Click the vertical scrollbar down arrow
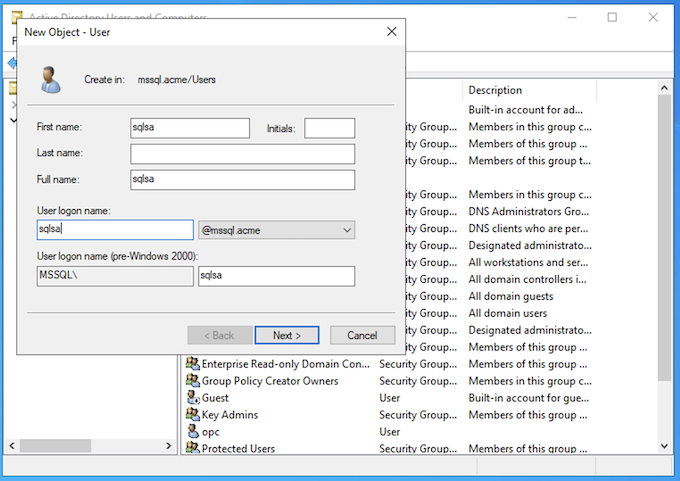 [x=664, y=446]
